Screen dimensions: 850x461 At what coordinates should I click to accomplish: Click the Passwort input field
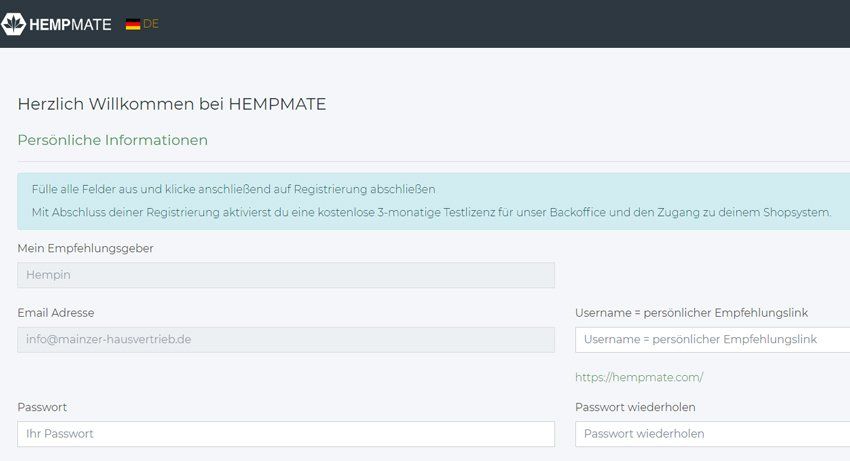pyautogui.click(x=286, y=434)
